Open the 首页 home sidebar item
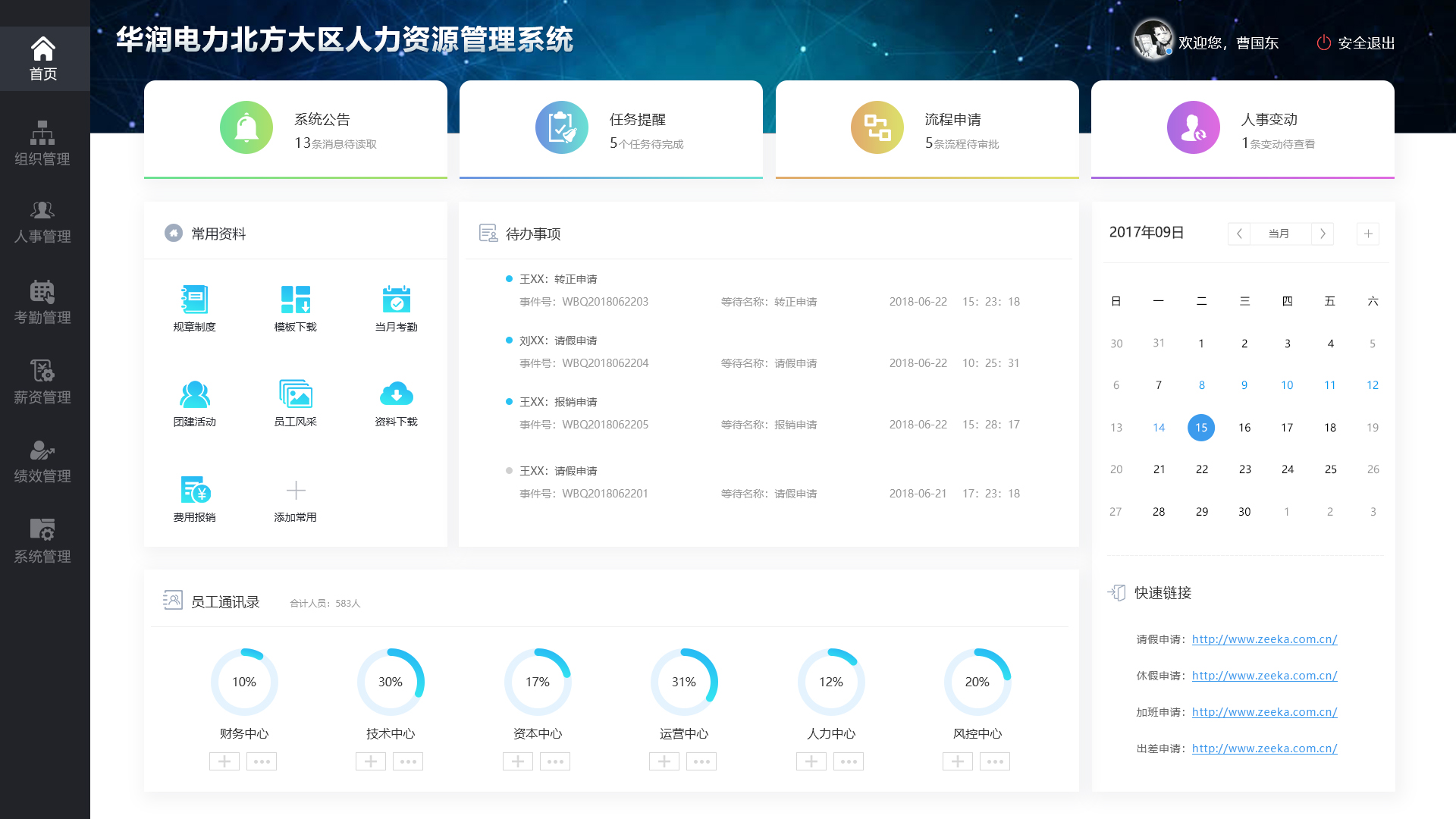 pyautogui.click(x=43, y=58)
